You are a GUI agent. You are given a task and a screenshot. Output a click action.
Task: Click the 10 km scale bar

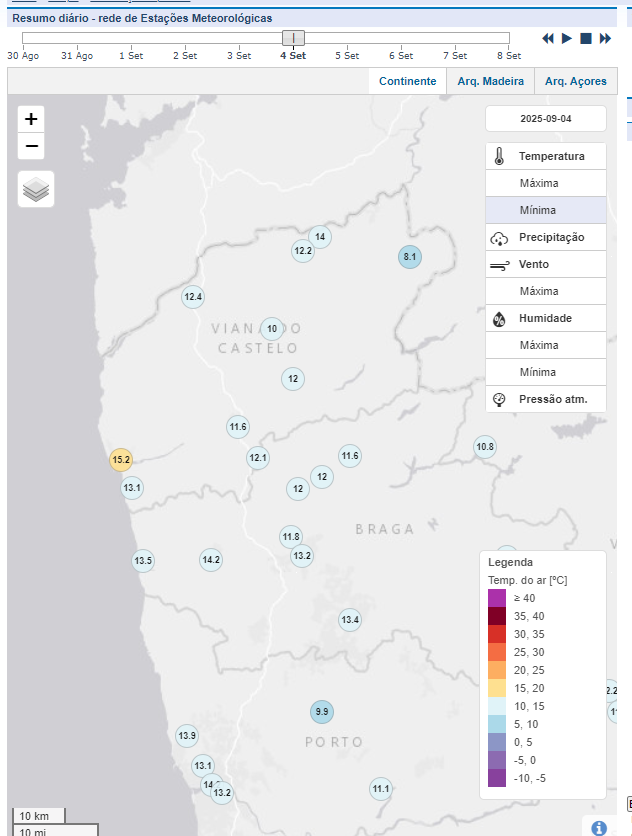pos(38,816)
